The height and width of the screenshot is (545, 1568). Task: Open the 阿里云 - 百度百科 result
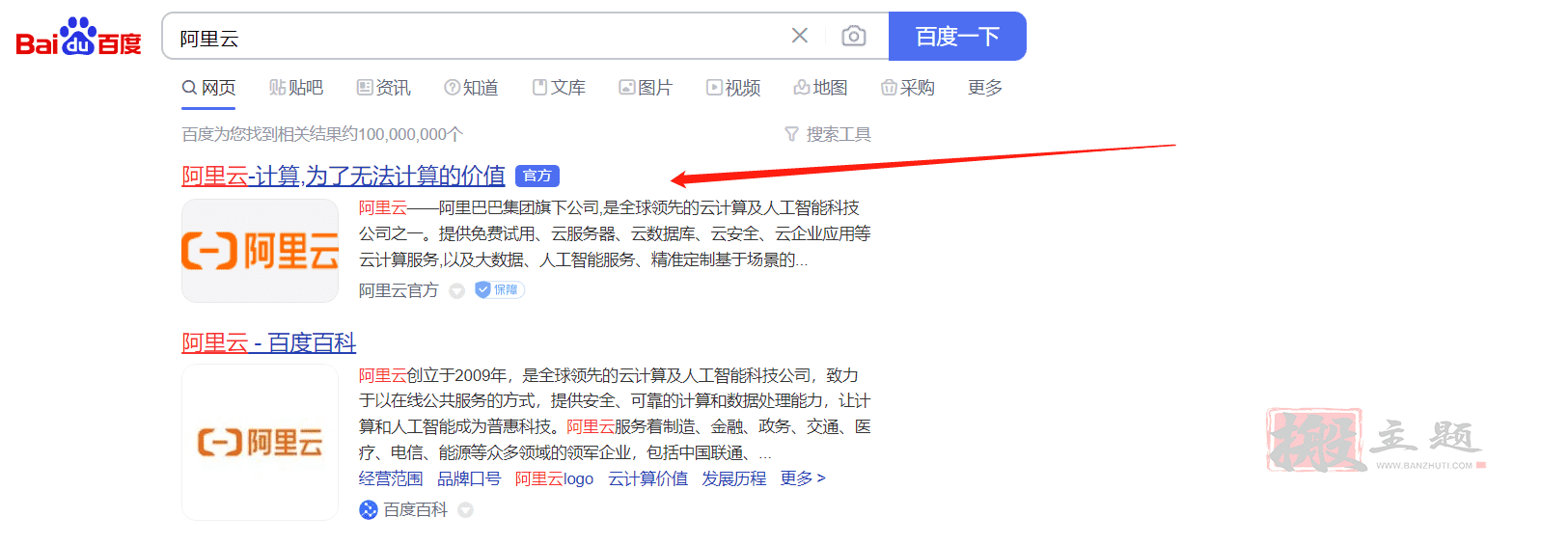coord(268,342)
